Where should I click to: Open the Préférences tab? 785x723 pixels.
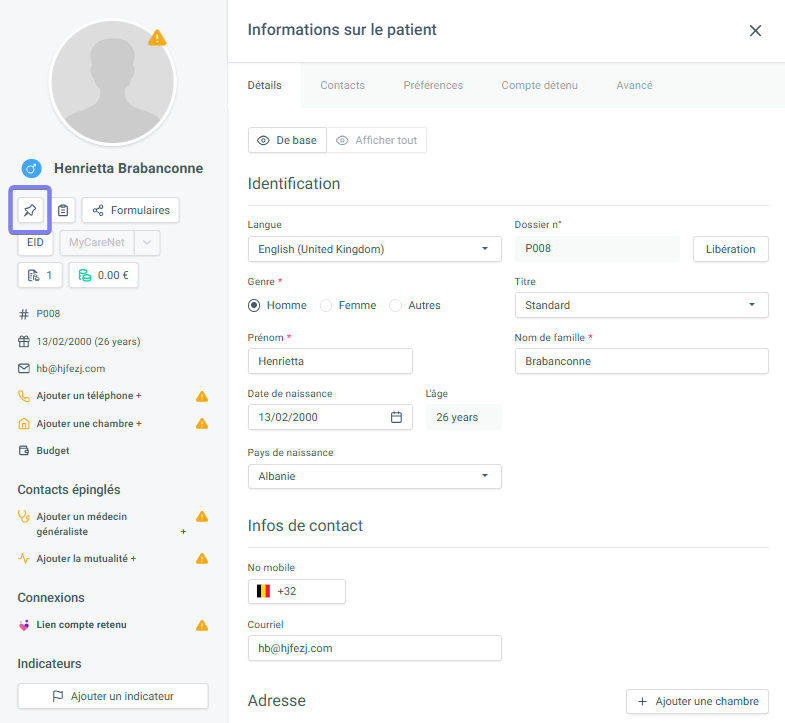point(433,85)
